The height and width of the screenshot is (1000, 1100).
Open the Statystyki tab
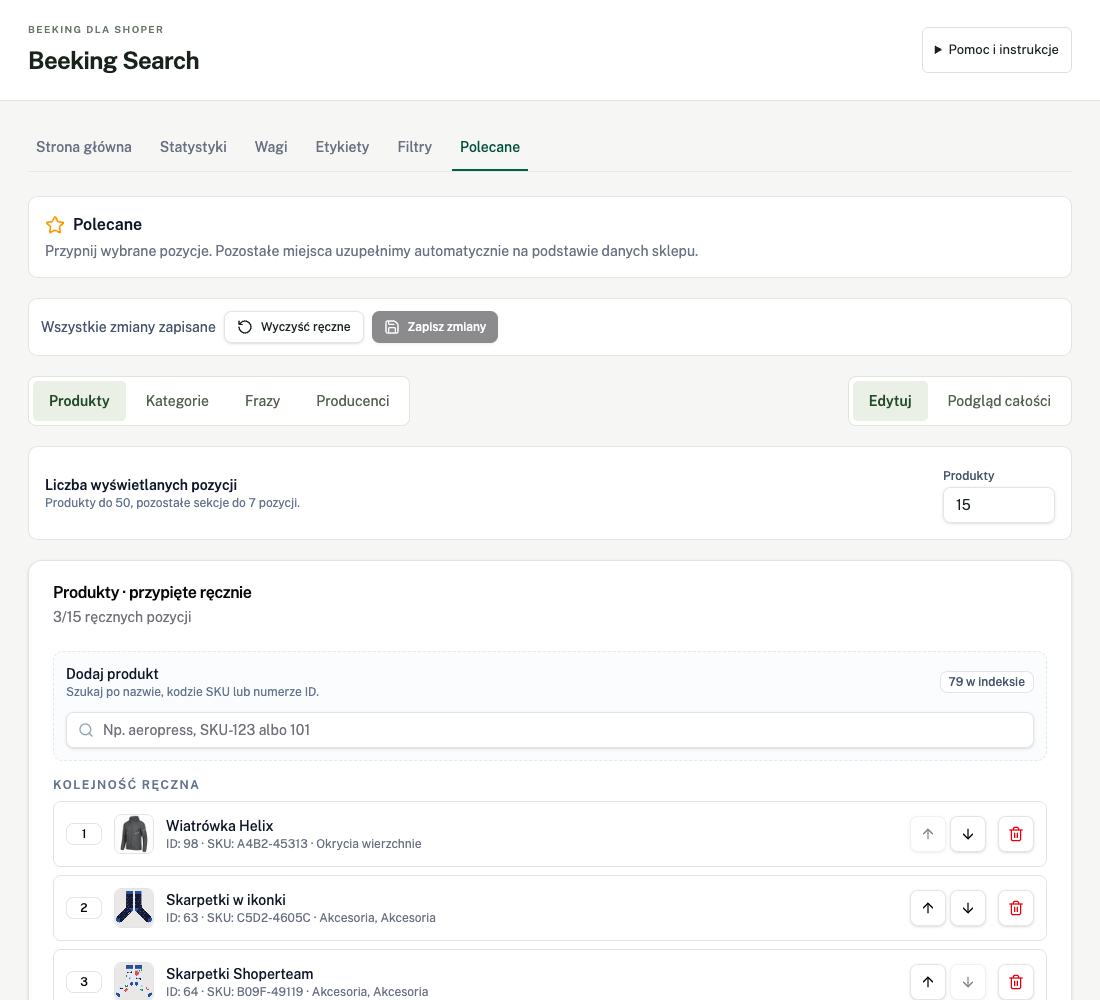[193, 147]
